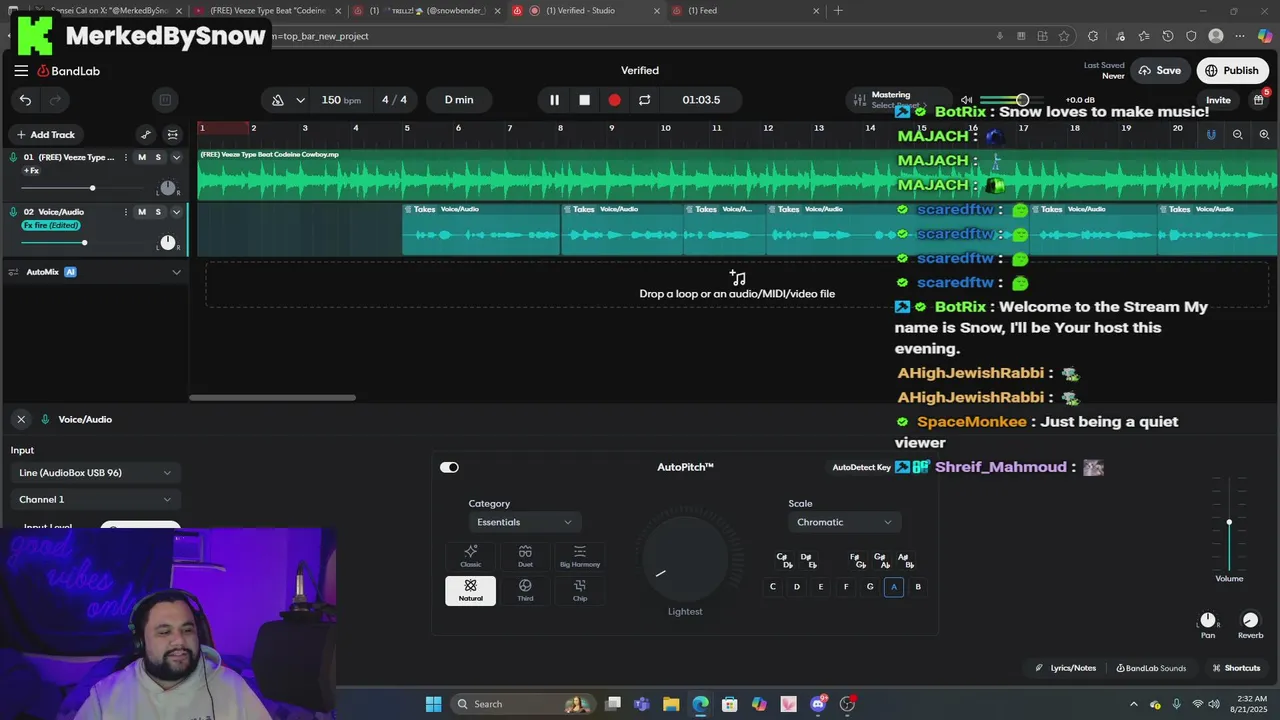Open Microsoft Edge from the taskbar
Viewport: 1280px width, 720px height.
[700, 704]
